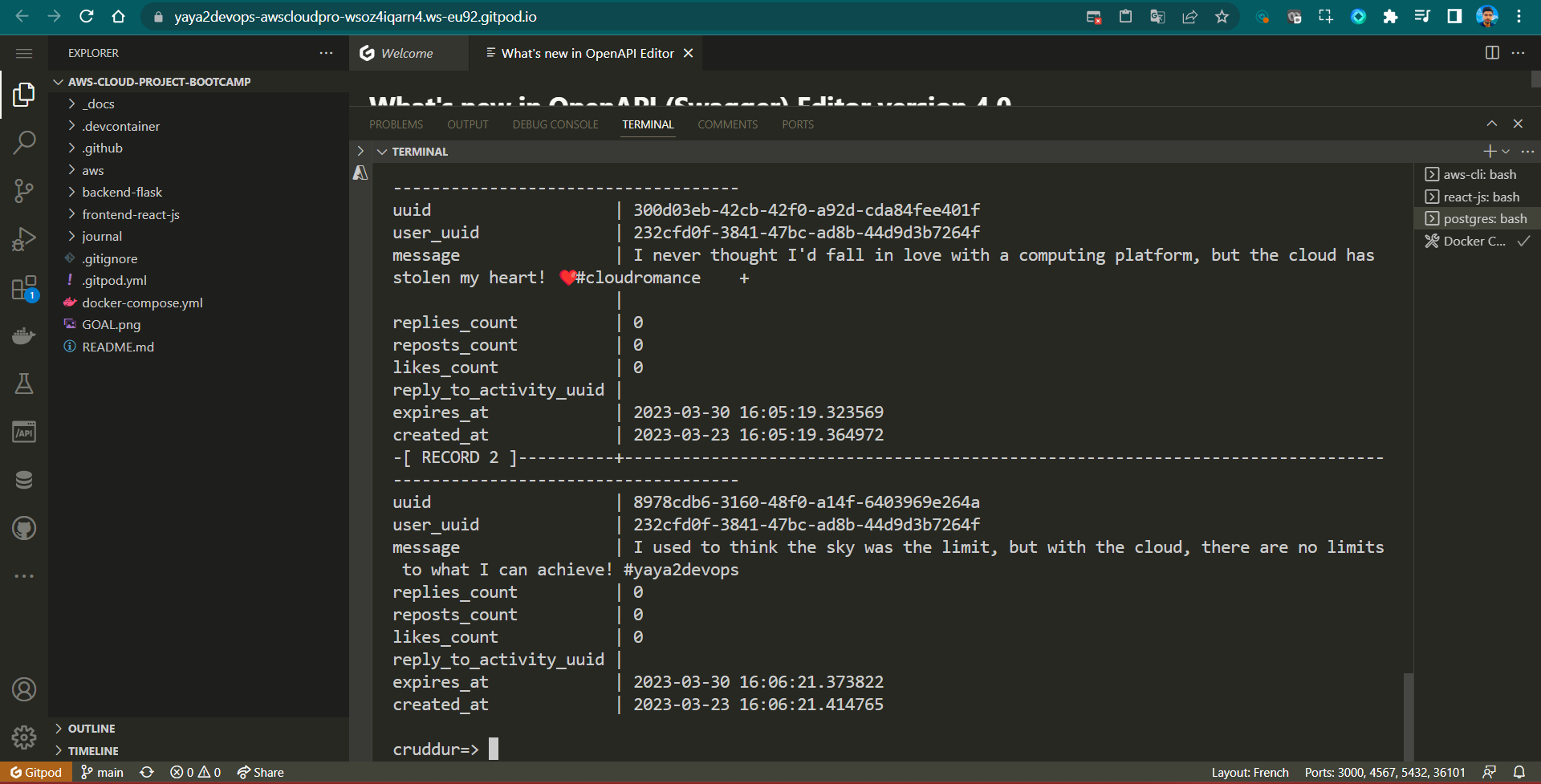Close the bottom panel
Viewport: 1541px width, 784px height.
[1518, 124]
